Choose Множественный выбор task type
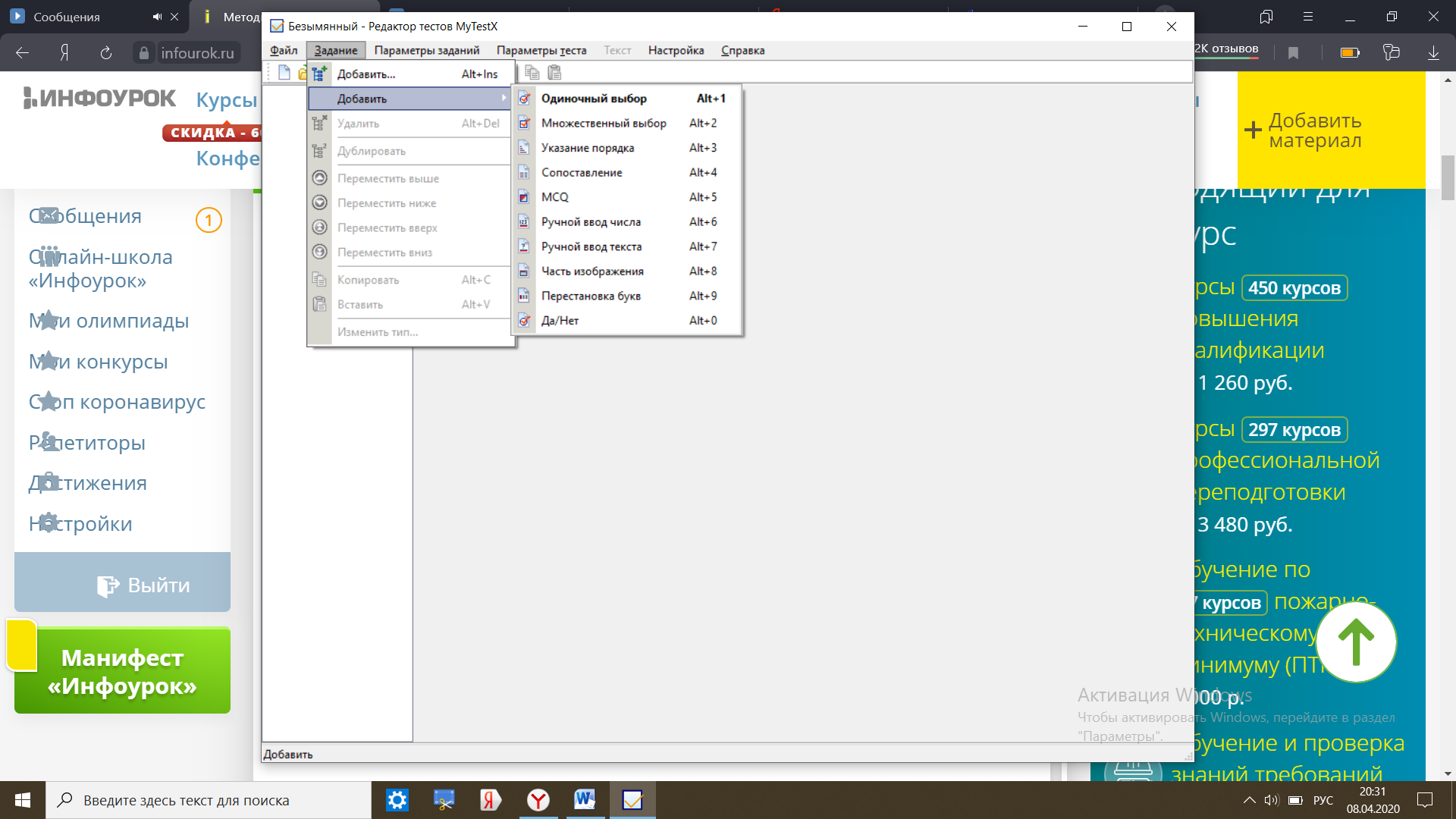This screenshot has height=819, width=1456. [626, 123]
